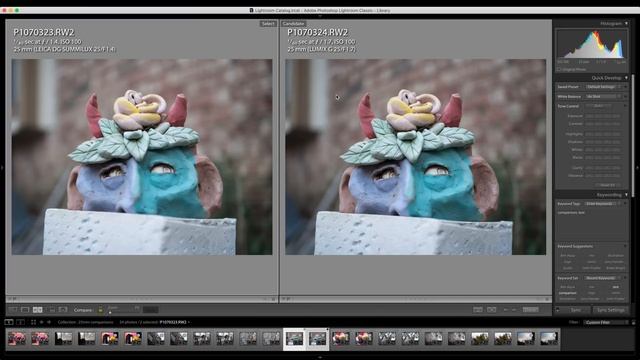Click the LEICA DG SUMMILUX lens info text
640x360 pixels.
tap(64, 49)
